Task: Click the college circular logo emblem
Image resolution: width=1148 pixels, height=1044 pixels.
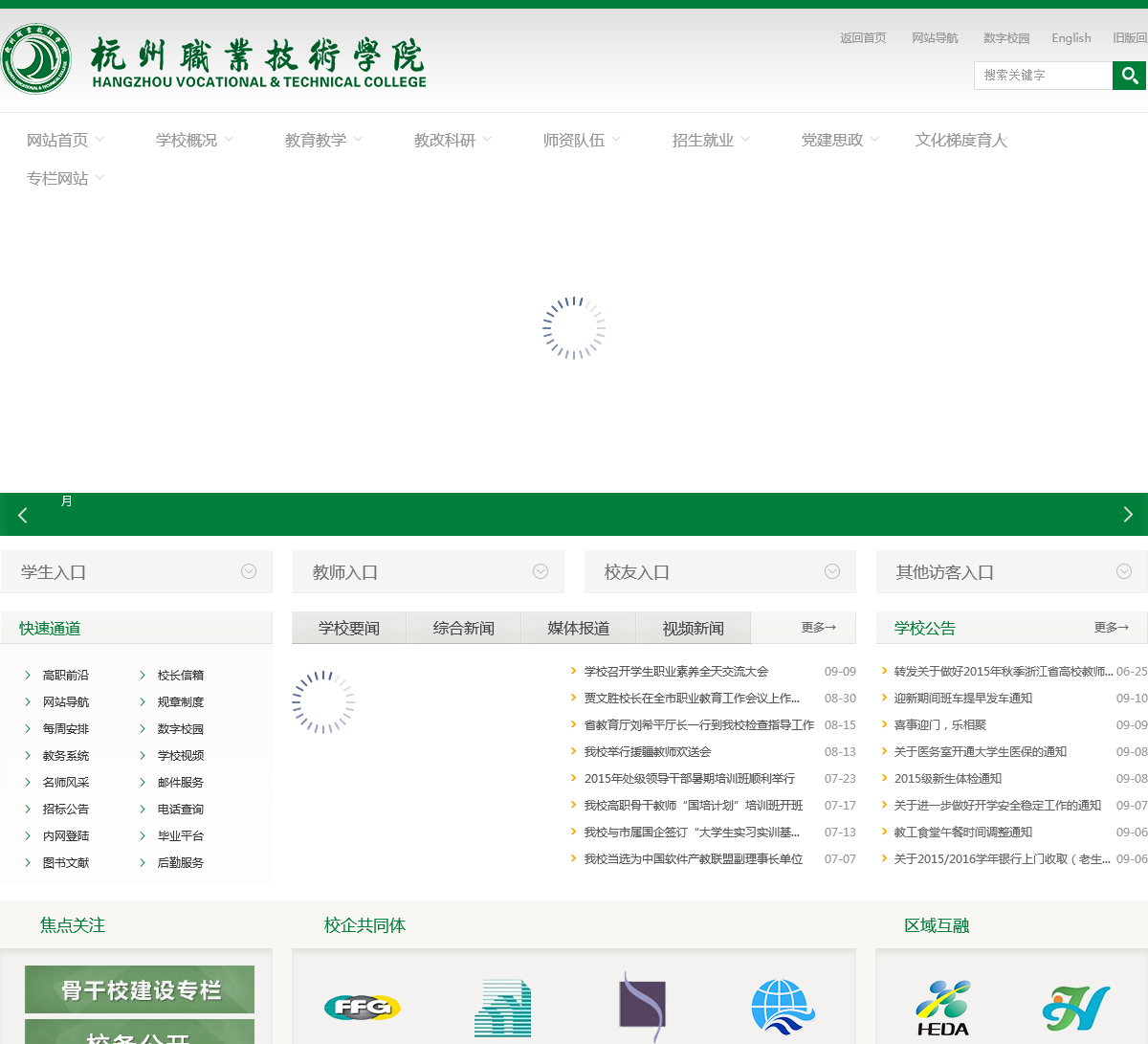Action: click(36, 59)
